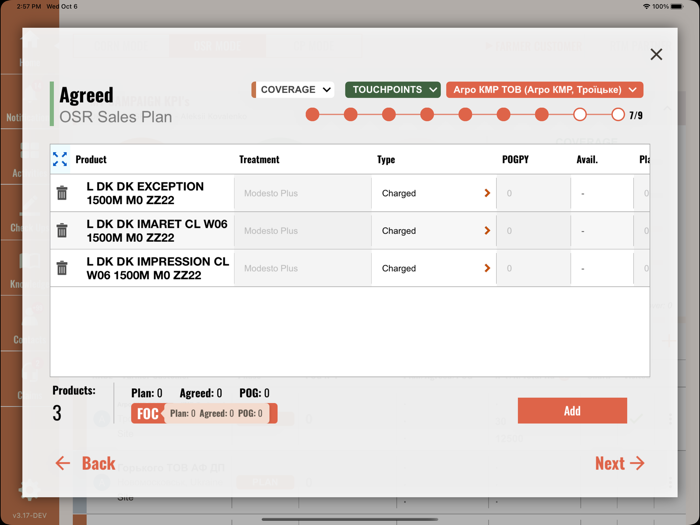700x525 pixels.
Task: Click the Products count 3
Action: (57, 413)
